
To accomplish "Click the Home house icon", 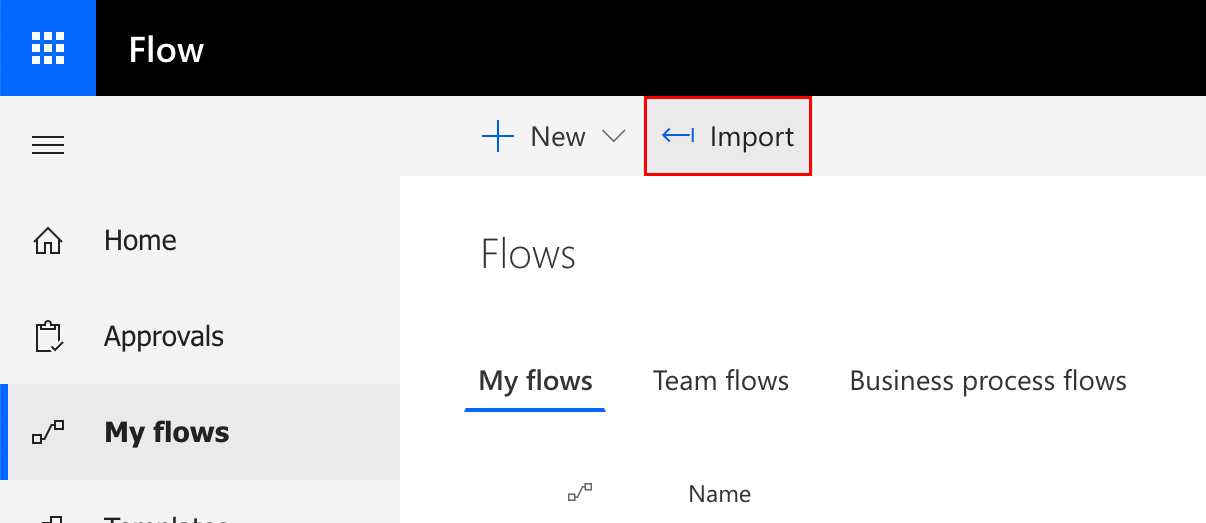I will pyautogui.click(x=48, y=241).
